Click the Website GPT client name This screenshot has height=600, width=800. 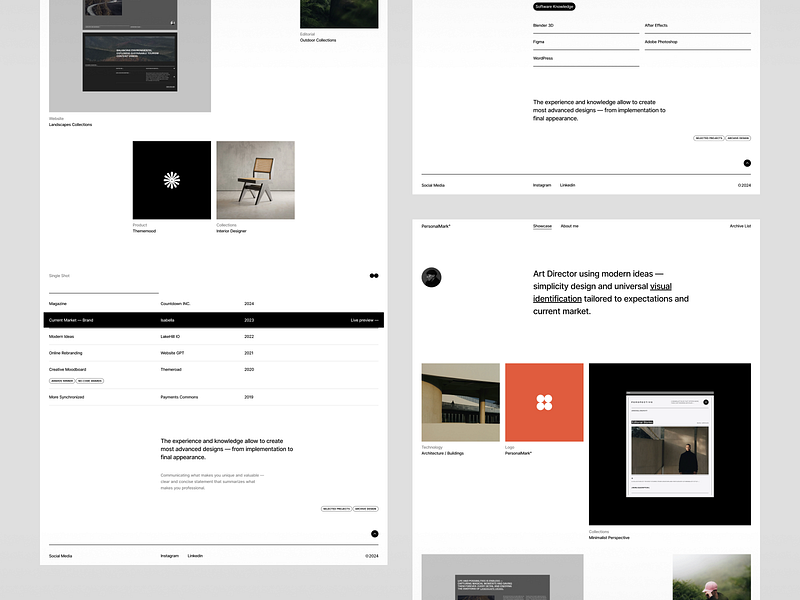[172, 353]
